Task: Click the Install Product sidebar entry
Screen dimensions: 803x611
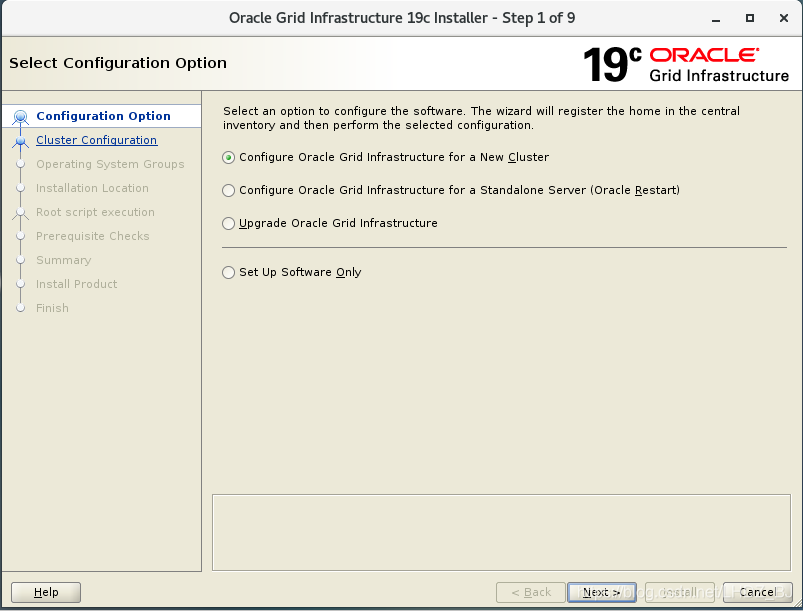Action: point(77,284)
